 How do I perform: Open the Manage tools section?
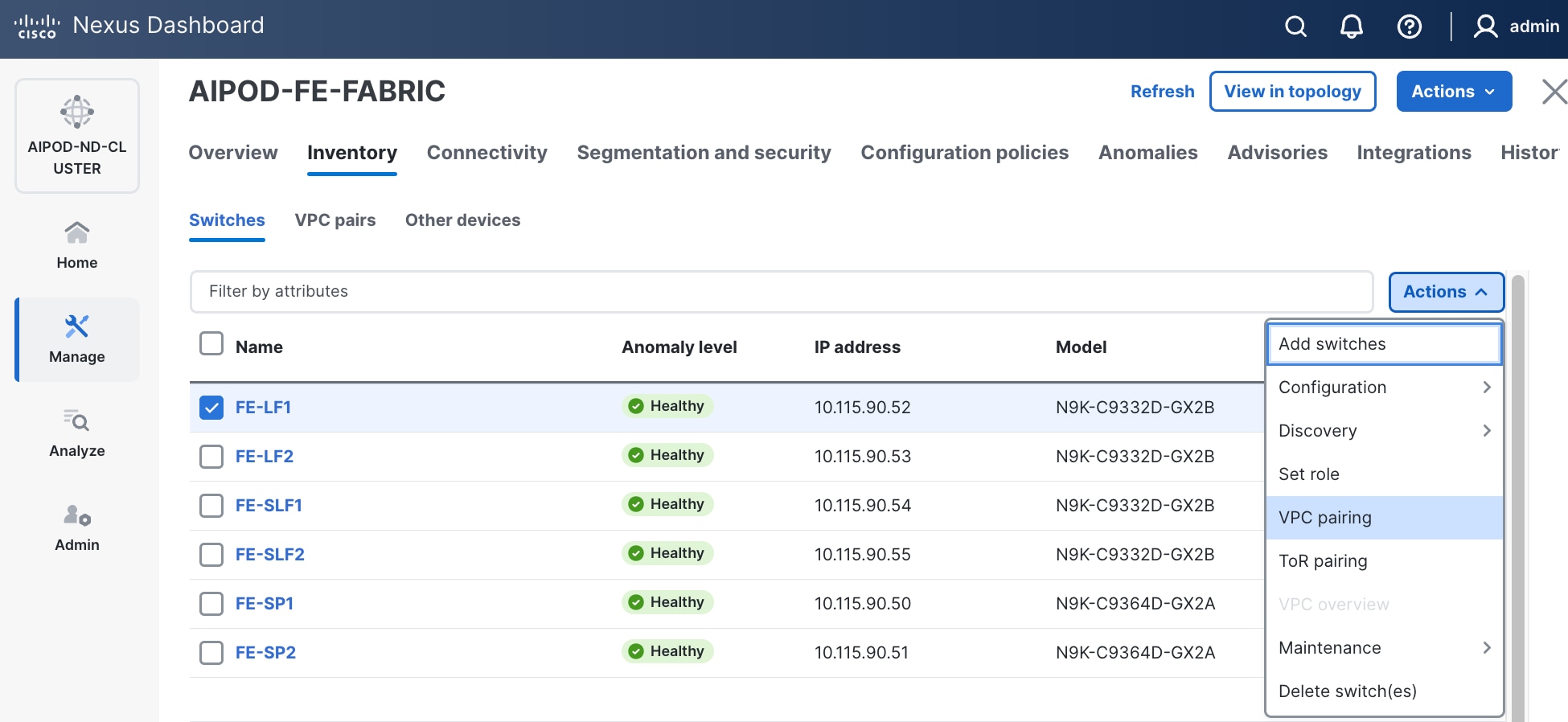(77, 339)
